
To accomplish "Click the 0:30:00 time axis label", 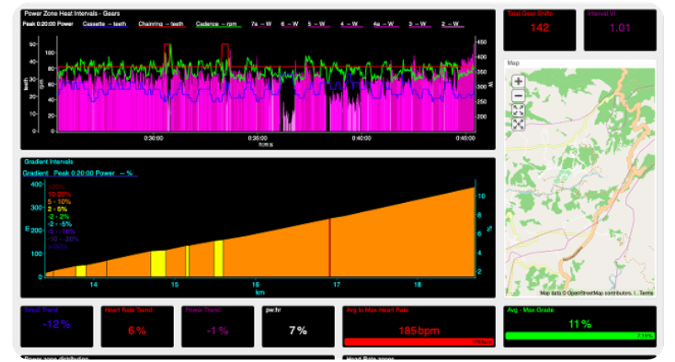I will tap(153, 138).
